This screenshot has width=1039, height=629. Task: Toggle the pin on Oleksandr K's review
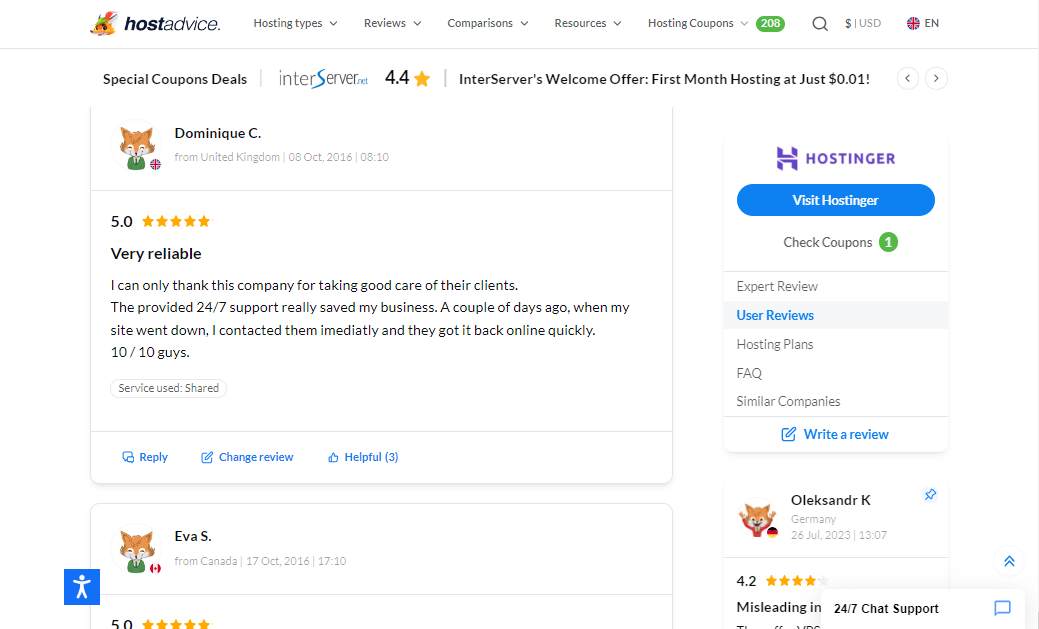[930, 494]
